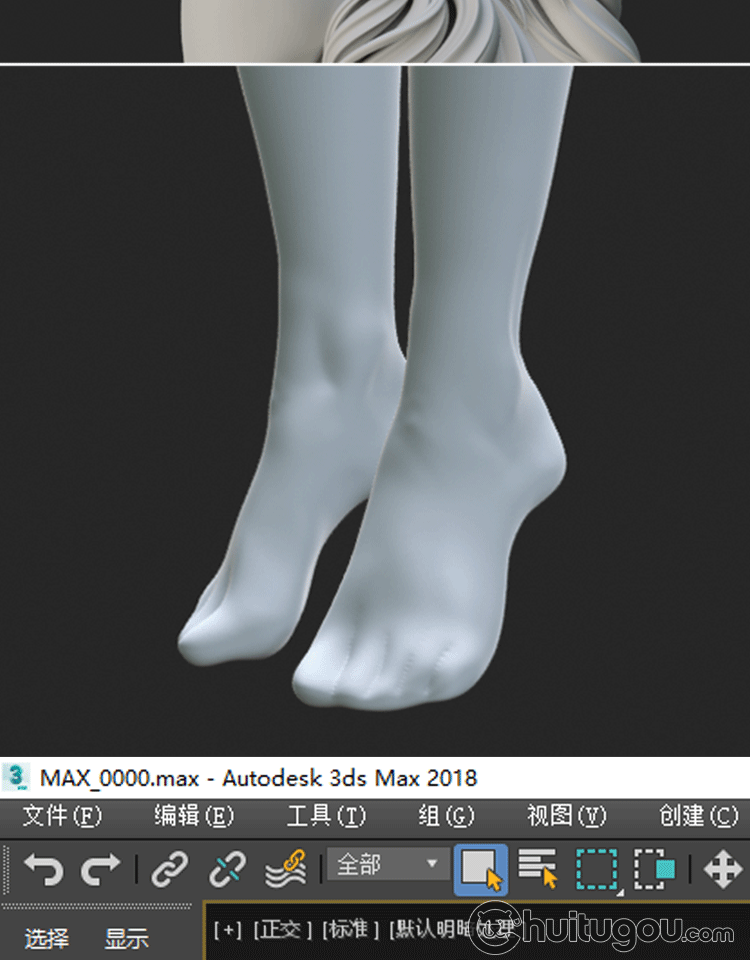Open the 创建(C) menu
Image resolution: width=750 pixels, height=960 pixels.
coord(699,816)
